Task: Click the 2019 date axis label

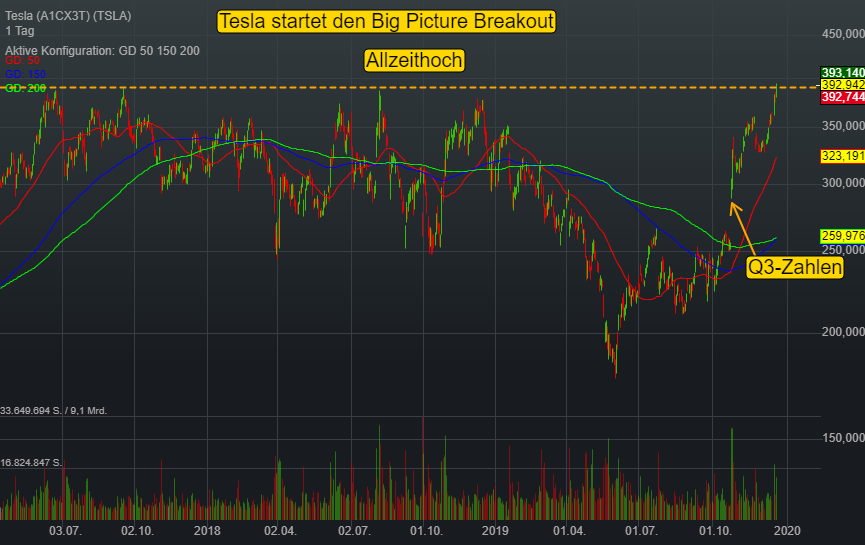Action: [x=495, y=531]
